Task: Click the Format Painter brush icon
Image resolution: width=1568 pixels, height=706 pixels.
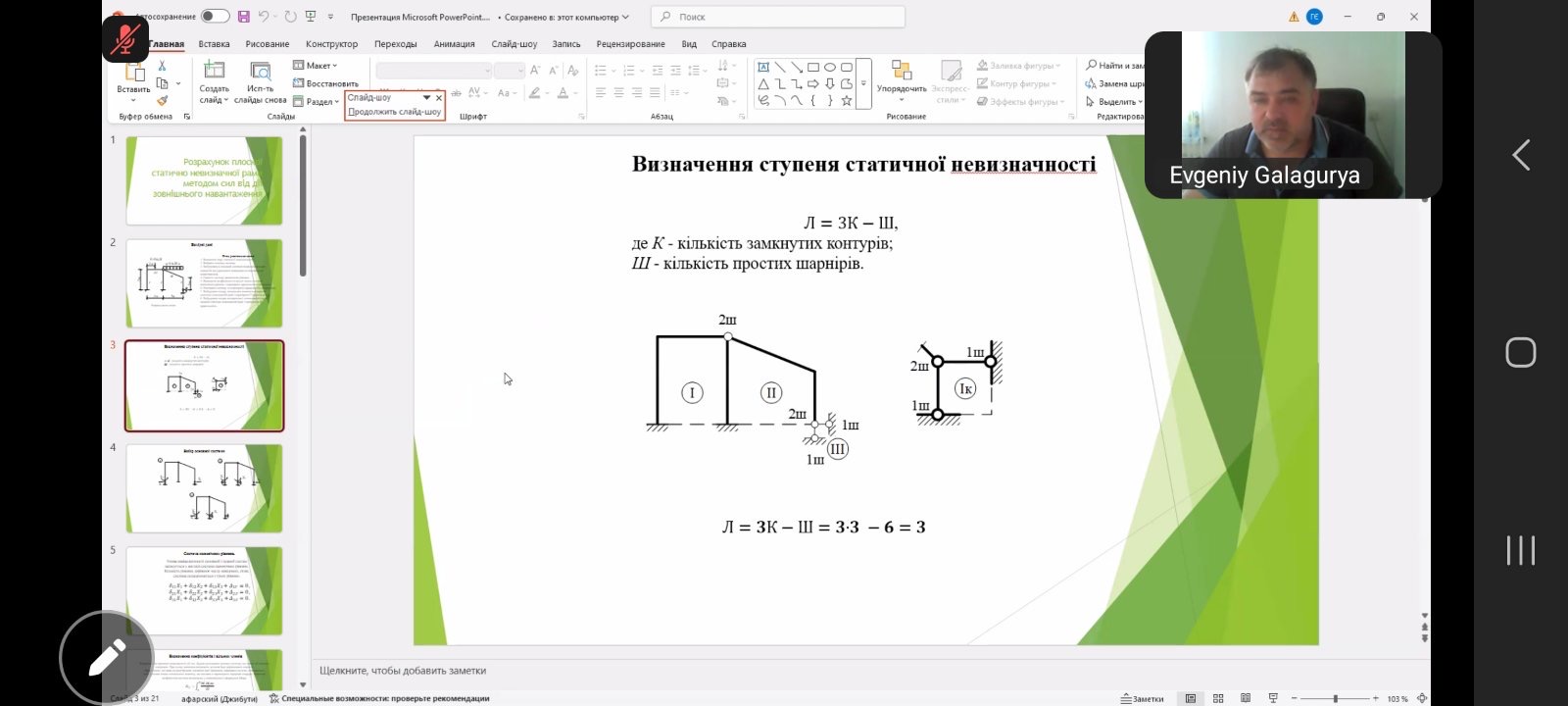Action: pyautogui.click(x=162, y=100)
